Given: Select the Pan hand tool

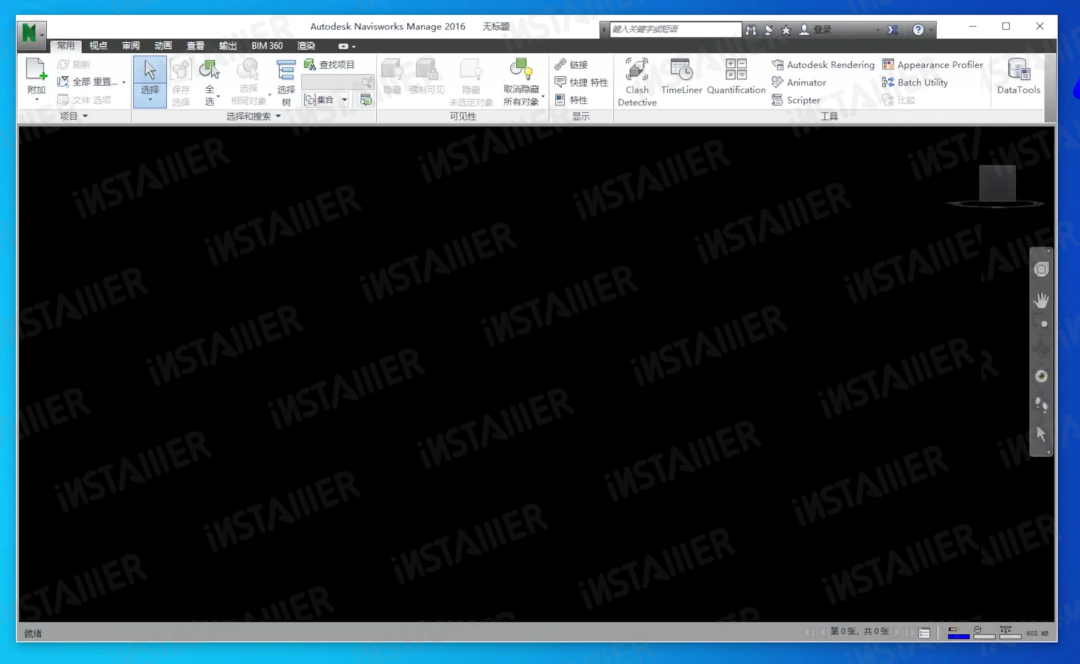Looking at the screenshot, I should tap(1041, 300).
